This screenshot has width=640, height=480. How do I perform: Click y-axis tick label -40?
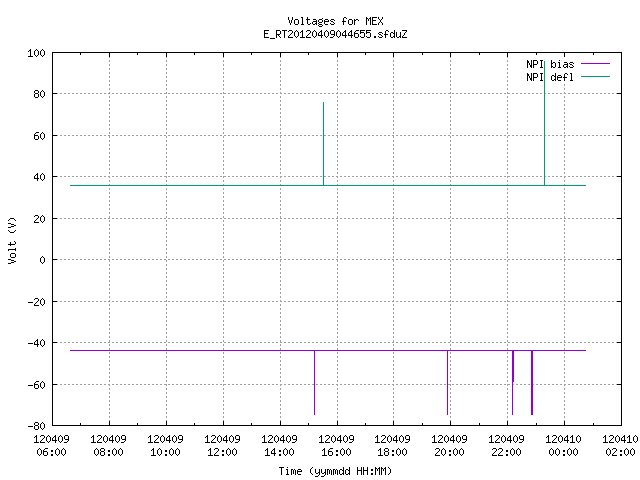click(x=36, y=343)
